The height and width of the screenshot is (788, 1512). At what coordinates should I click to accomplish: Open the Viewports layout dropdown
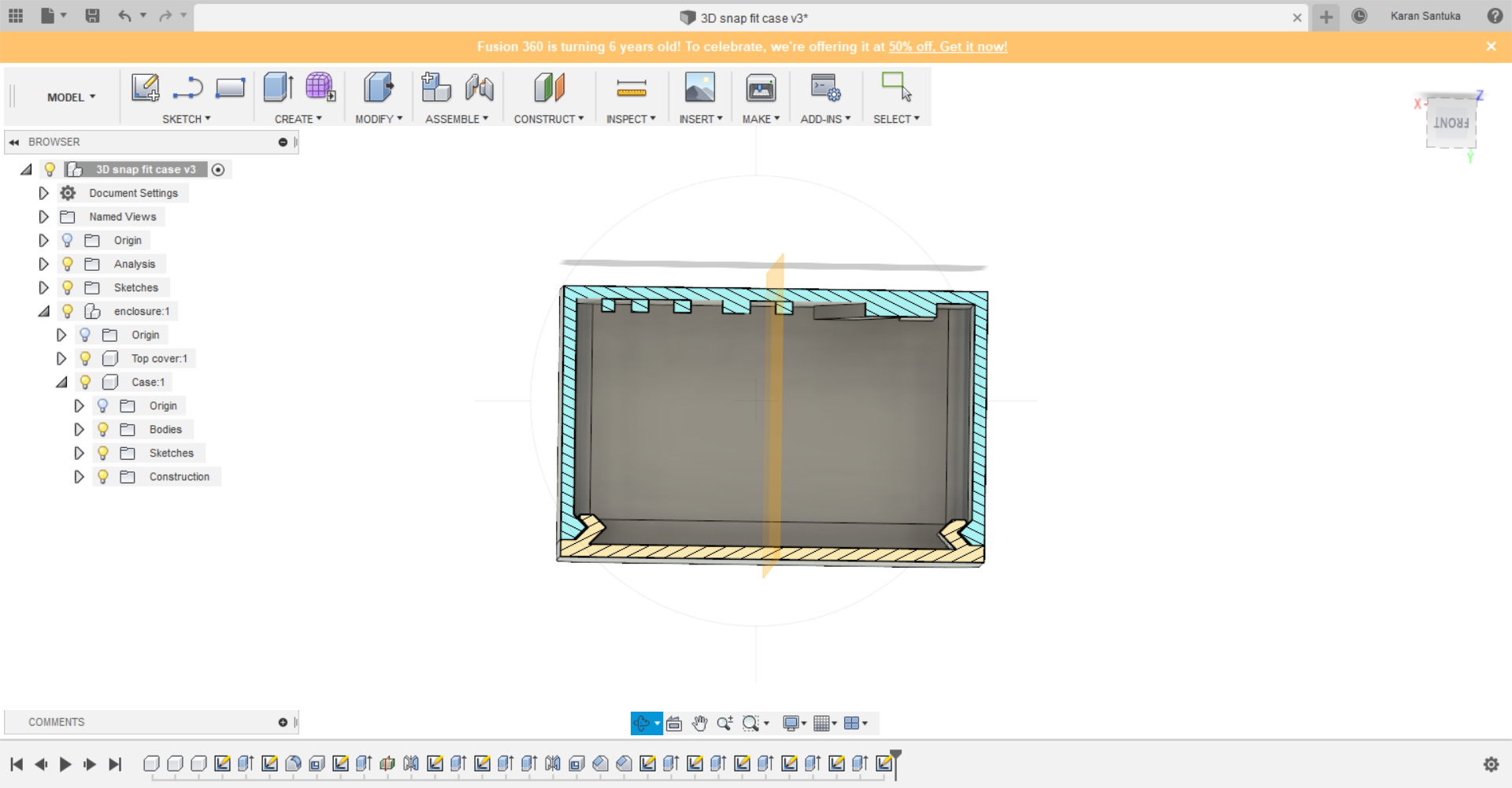[855, 723]
